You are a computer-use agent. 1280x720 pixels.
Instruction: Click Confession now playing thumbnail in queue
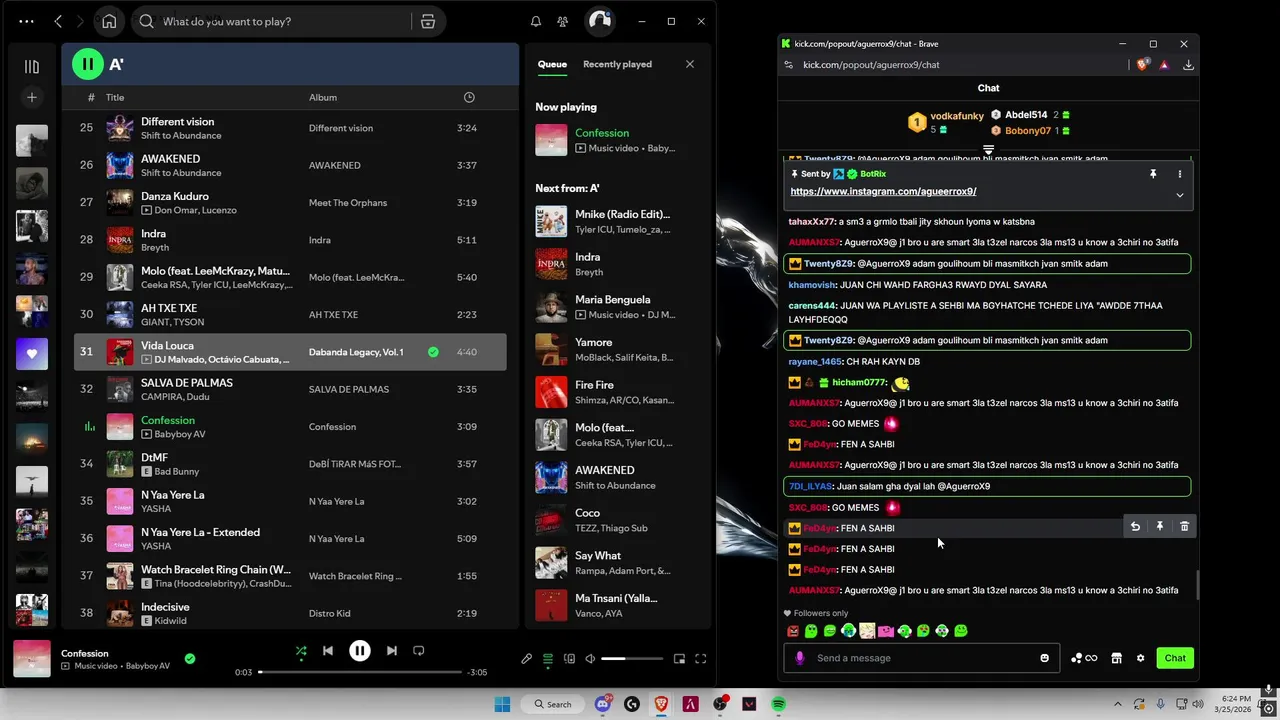[551, 140]
